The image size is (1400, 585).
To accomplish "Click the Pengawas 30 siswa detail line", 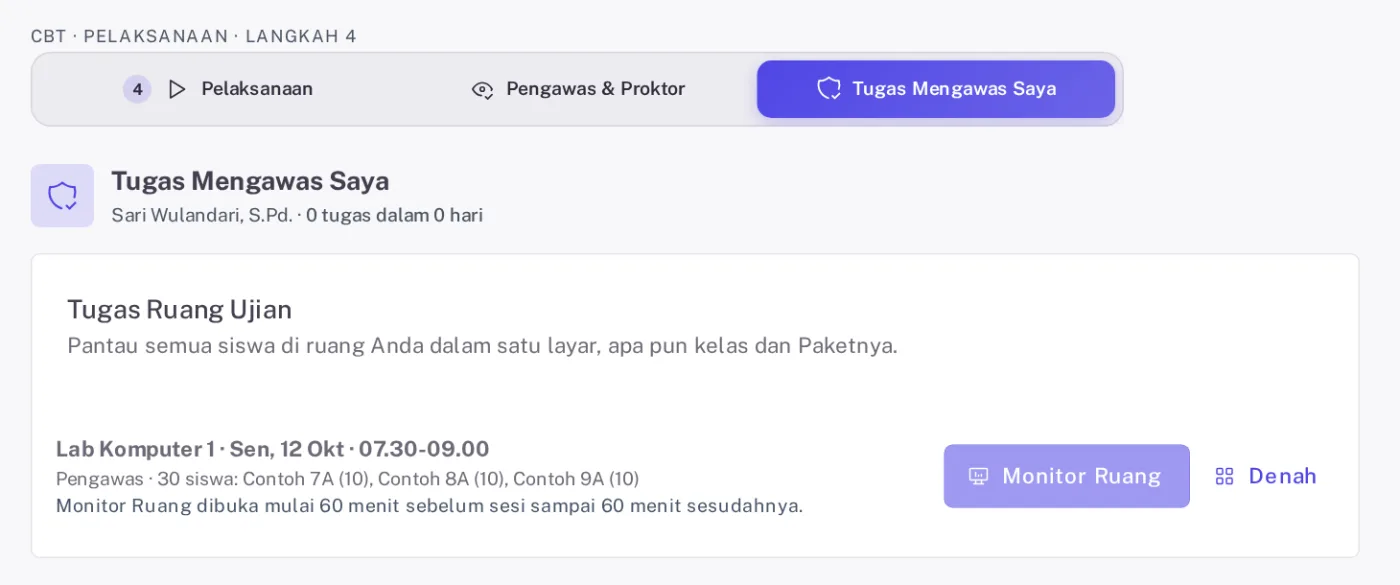I will click(x=348, y=478).
